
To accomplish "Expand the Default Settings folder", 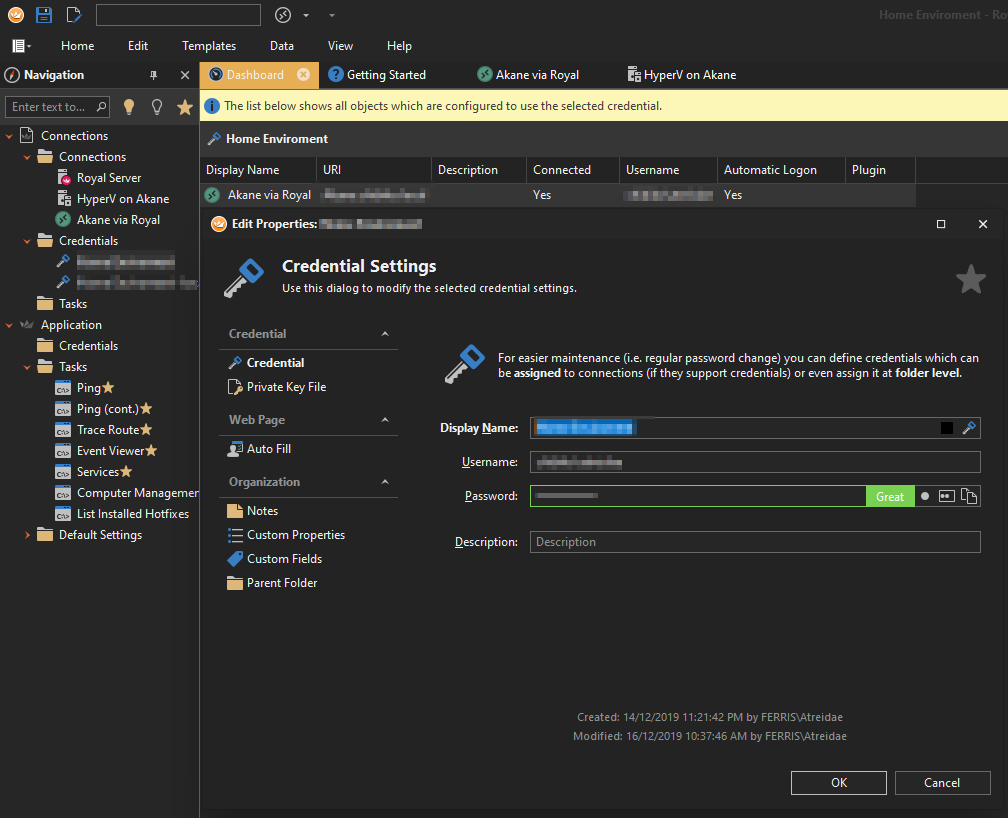I will [27, 535].
